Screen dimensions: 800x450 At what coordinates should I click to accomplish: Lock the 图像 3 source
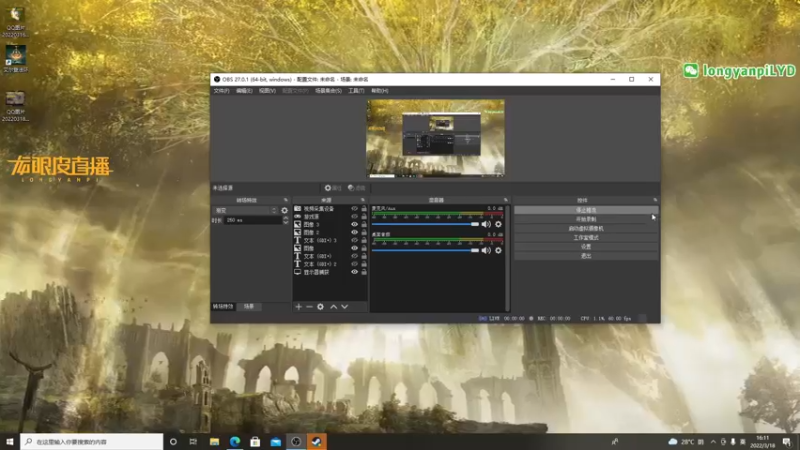click(364, 224)
